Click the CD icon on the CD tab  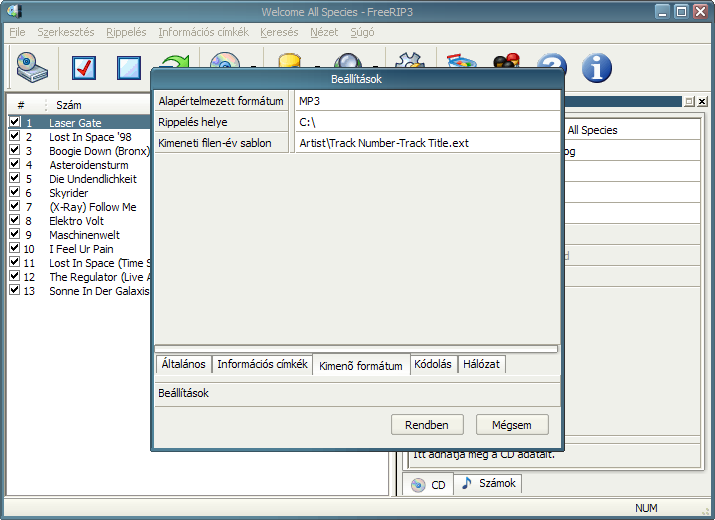(418, 484)
